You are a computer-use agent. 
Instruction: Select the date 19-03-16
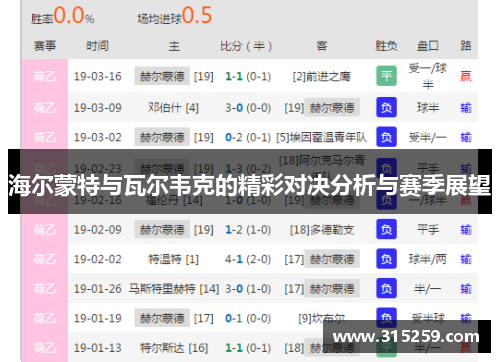pyautogui.click(x=98, y=76)
